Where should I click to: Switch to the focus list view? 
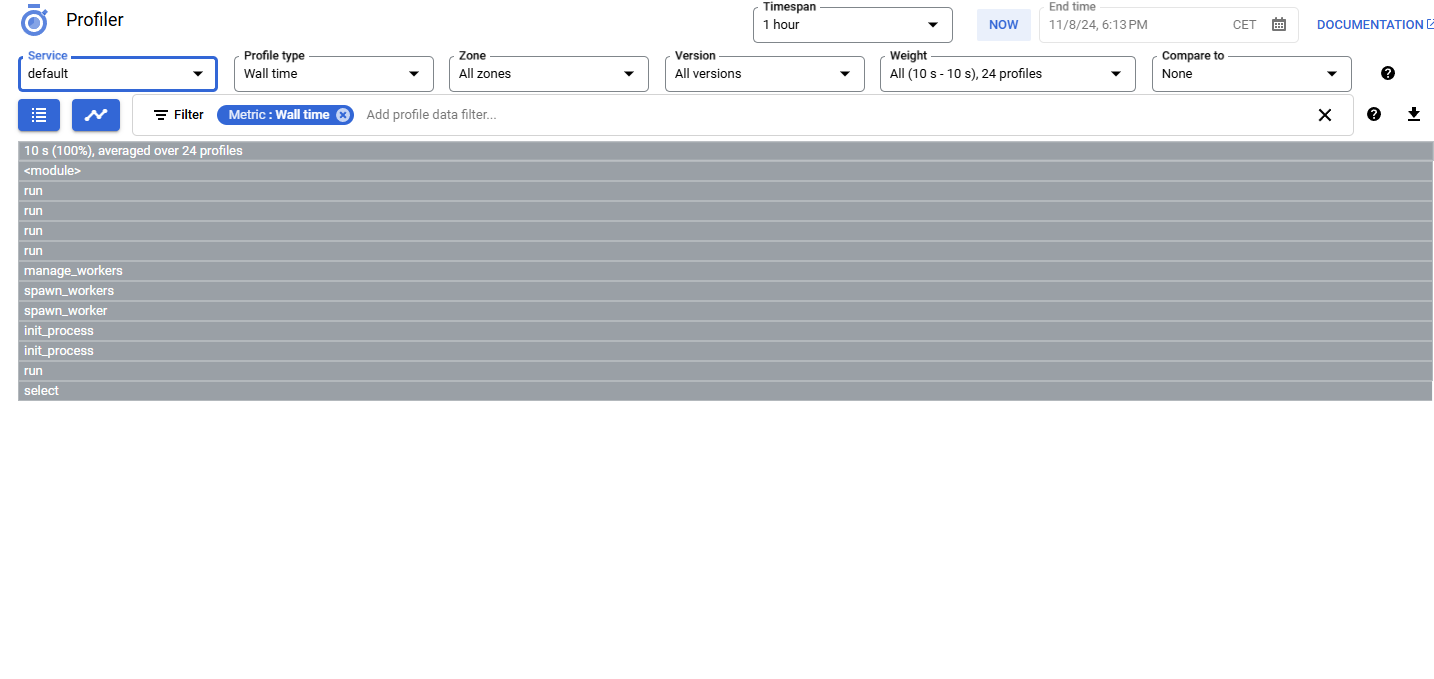39,115
